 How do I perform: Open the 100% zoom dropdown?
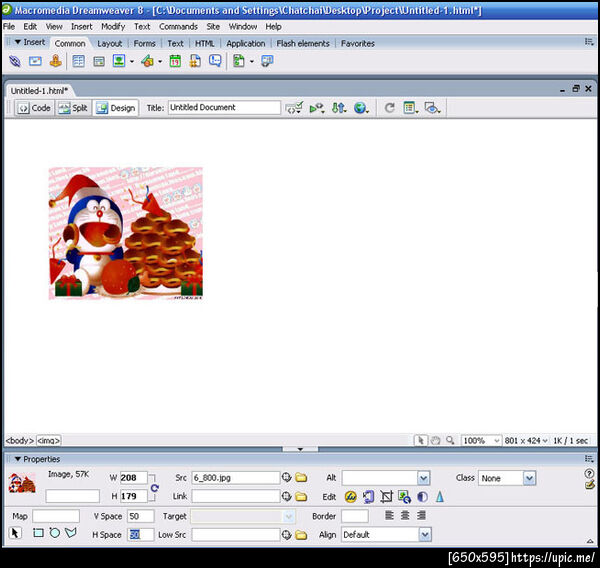[x=496, y=441]
